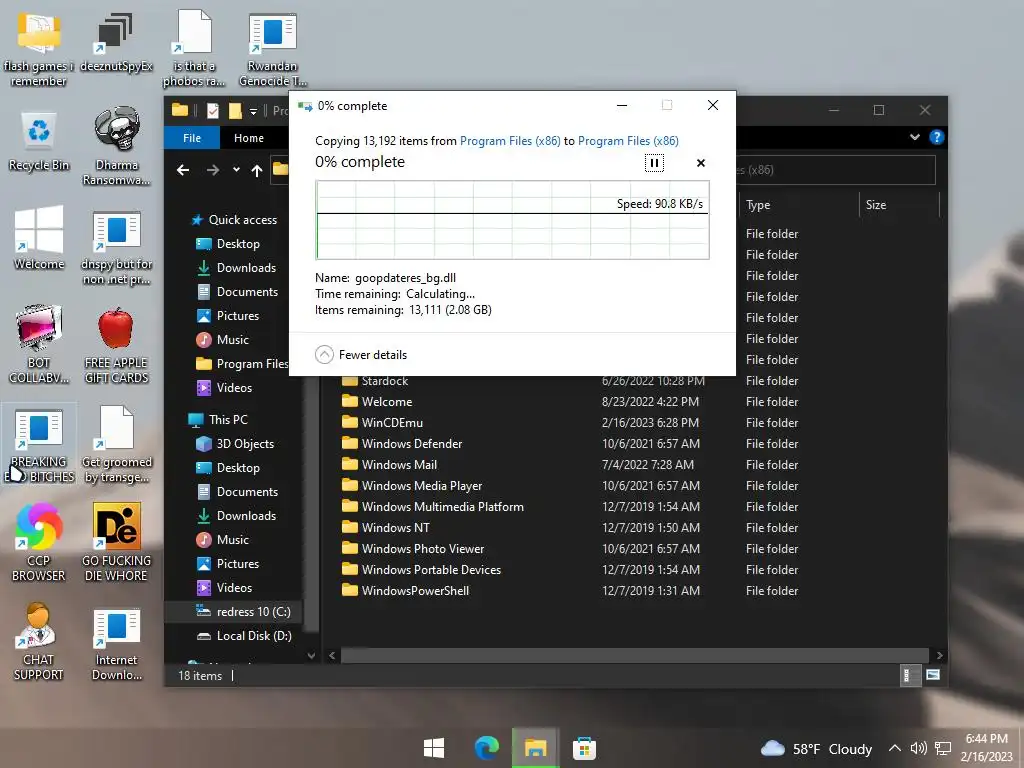Switch to large icons view in status bar
Screen dimensions: 1024x768
coord(933,675)
